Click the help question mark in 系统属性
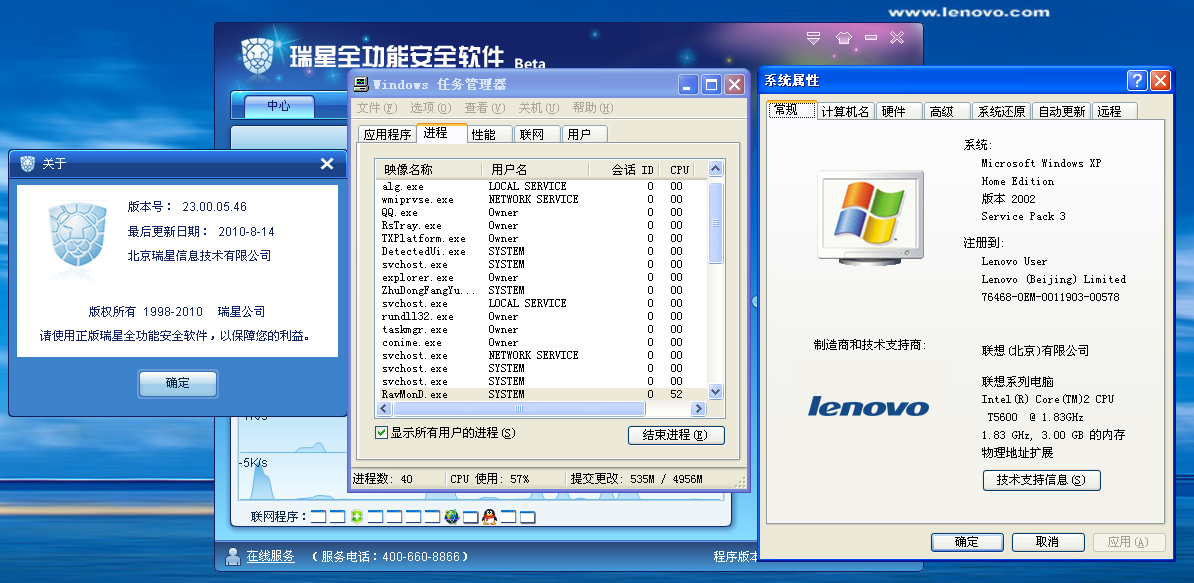 (x=1137, y=81)
